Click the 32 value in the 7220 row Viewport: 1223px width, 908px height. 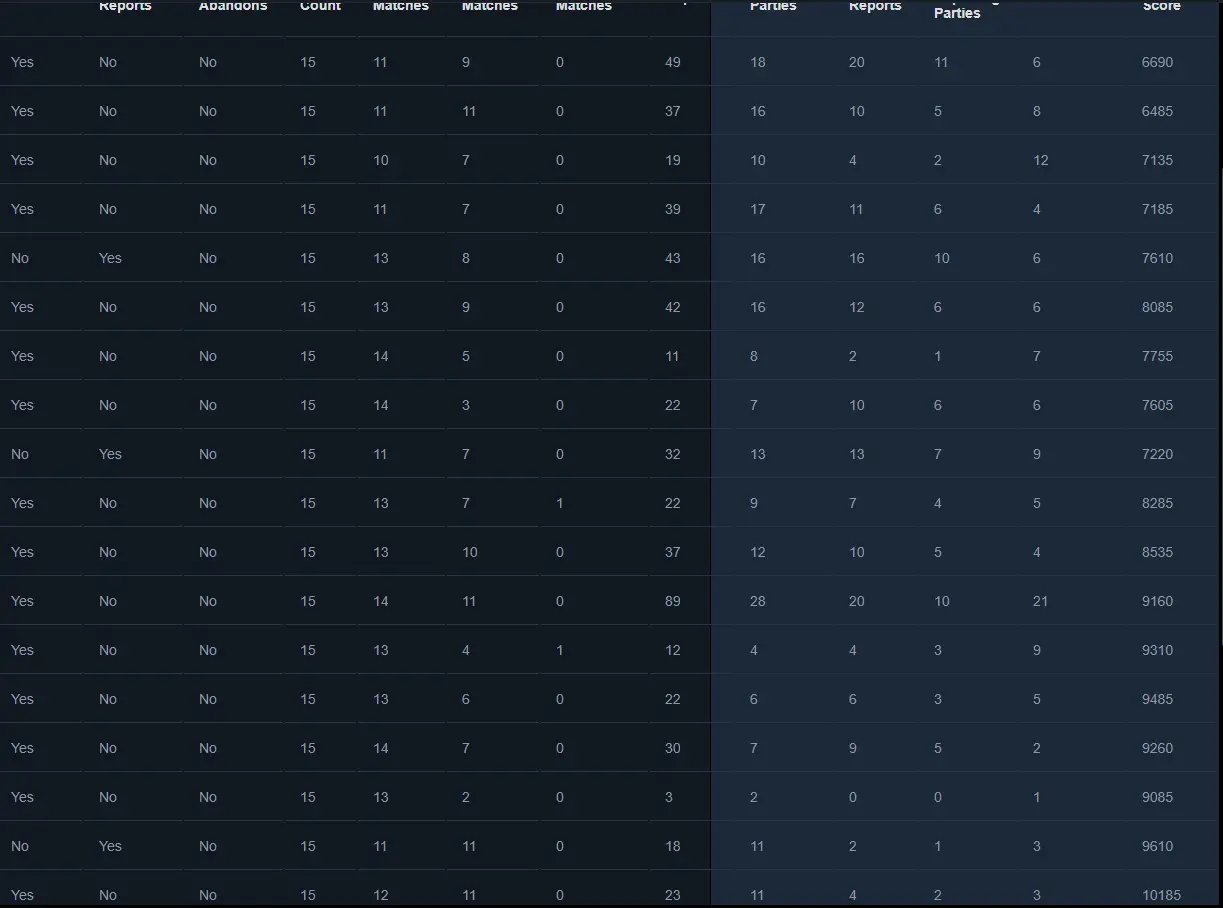coord(672,454)
